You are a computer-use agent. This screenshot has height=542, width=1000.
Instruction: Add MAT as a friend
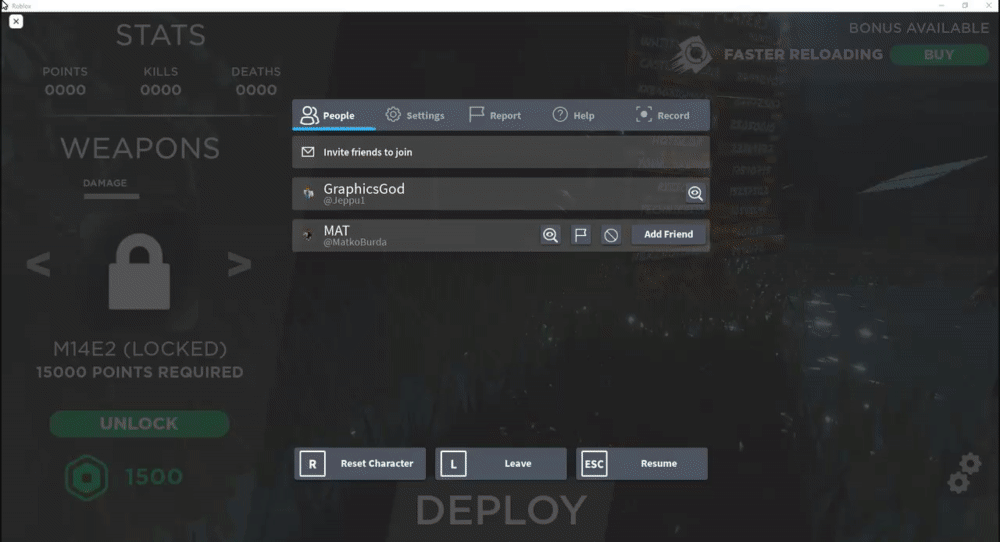[x=668, y=234]
